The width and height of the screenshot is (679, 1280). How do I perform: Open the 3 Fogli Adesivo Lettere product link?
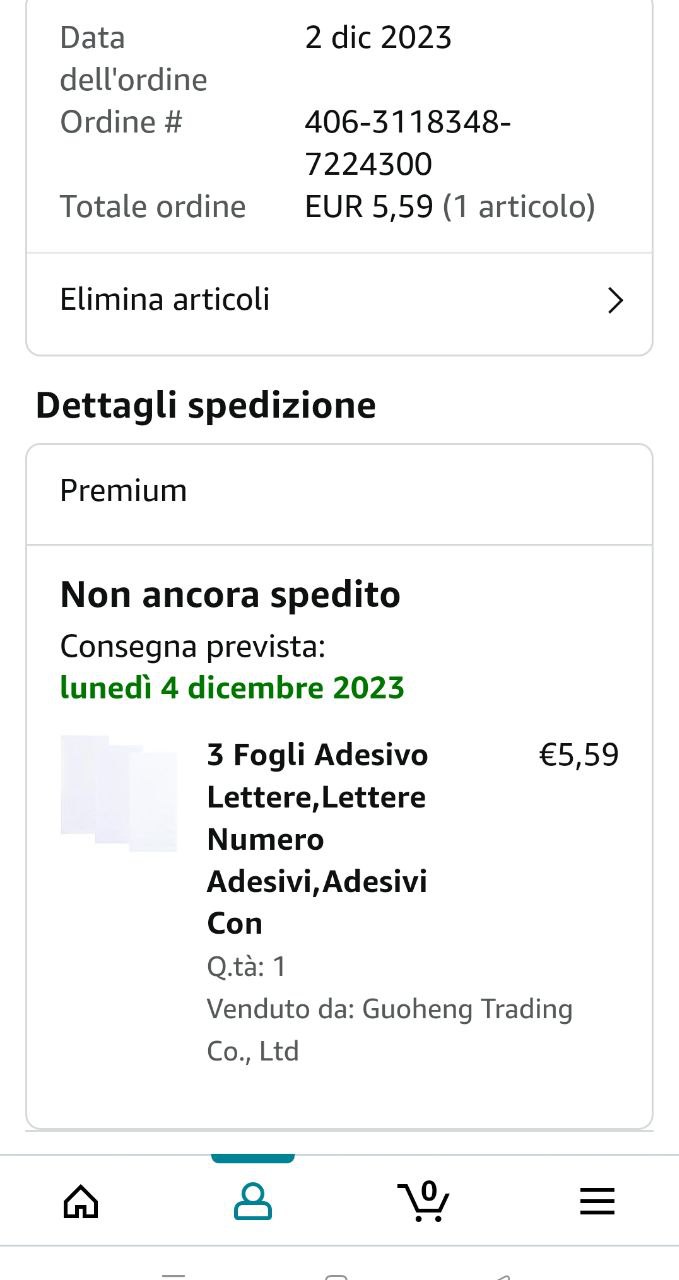(317, 838)
